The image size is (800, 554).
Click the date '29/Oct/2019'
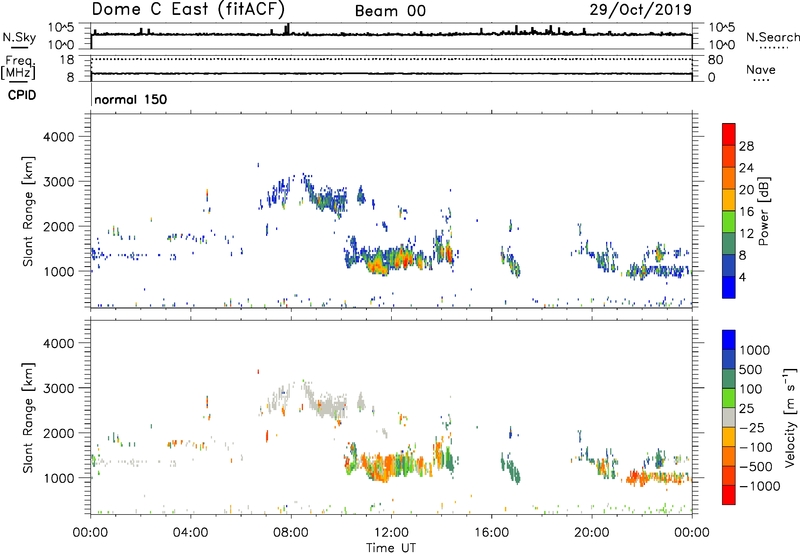click(x=641, y=10)
